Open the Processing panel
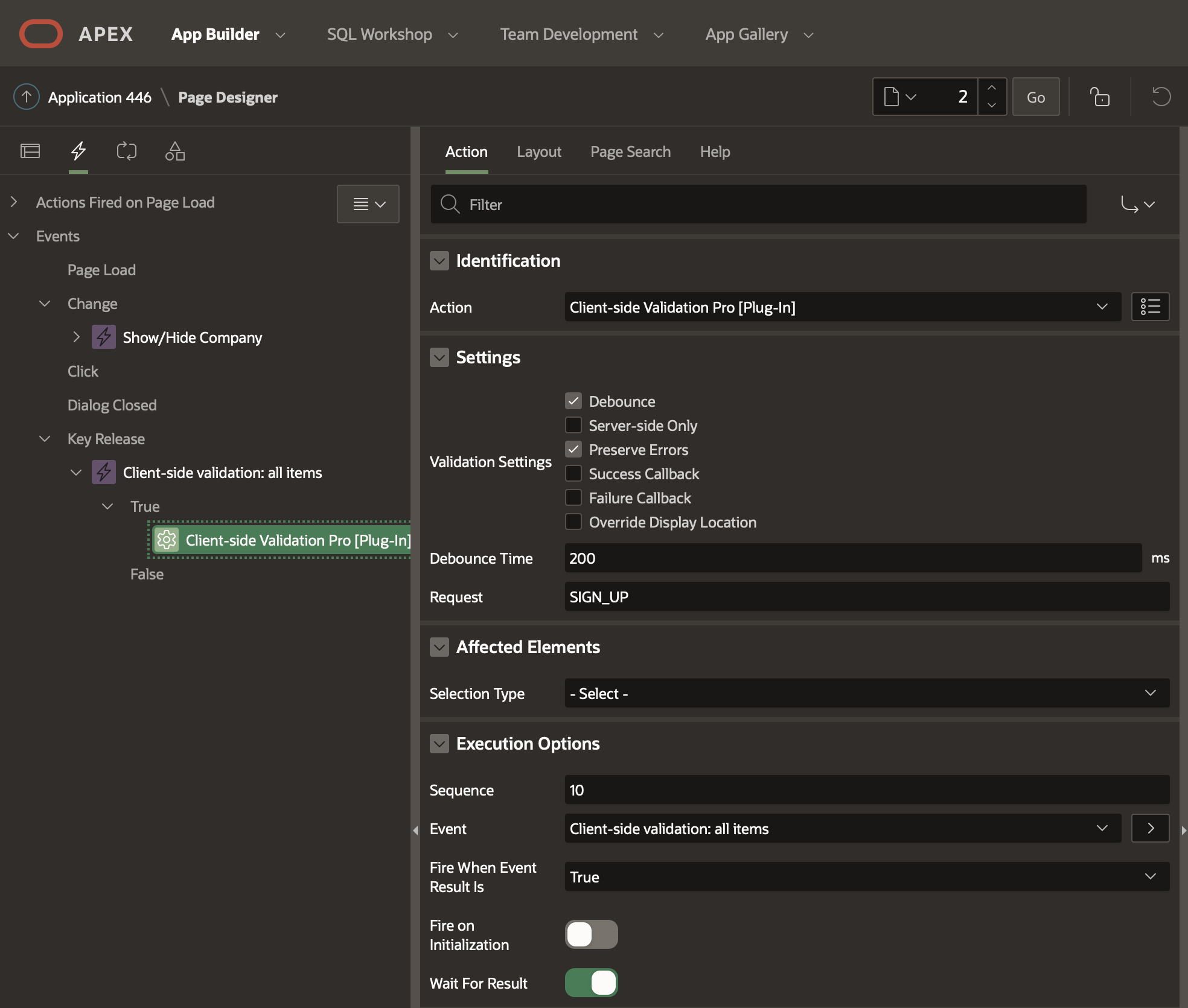The height and width of the screenshot is (1008, 1188). [x=127, y=151]
